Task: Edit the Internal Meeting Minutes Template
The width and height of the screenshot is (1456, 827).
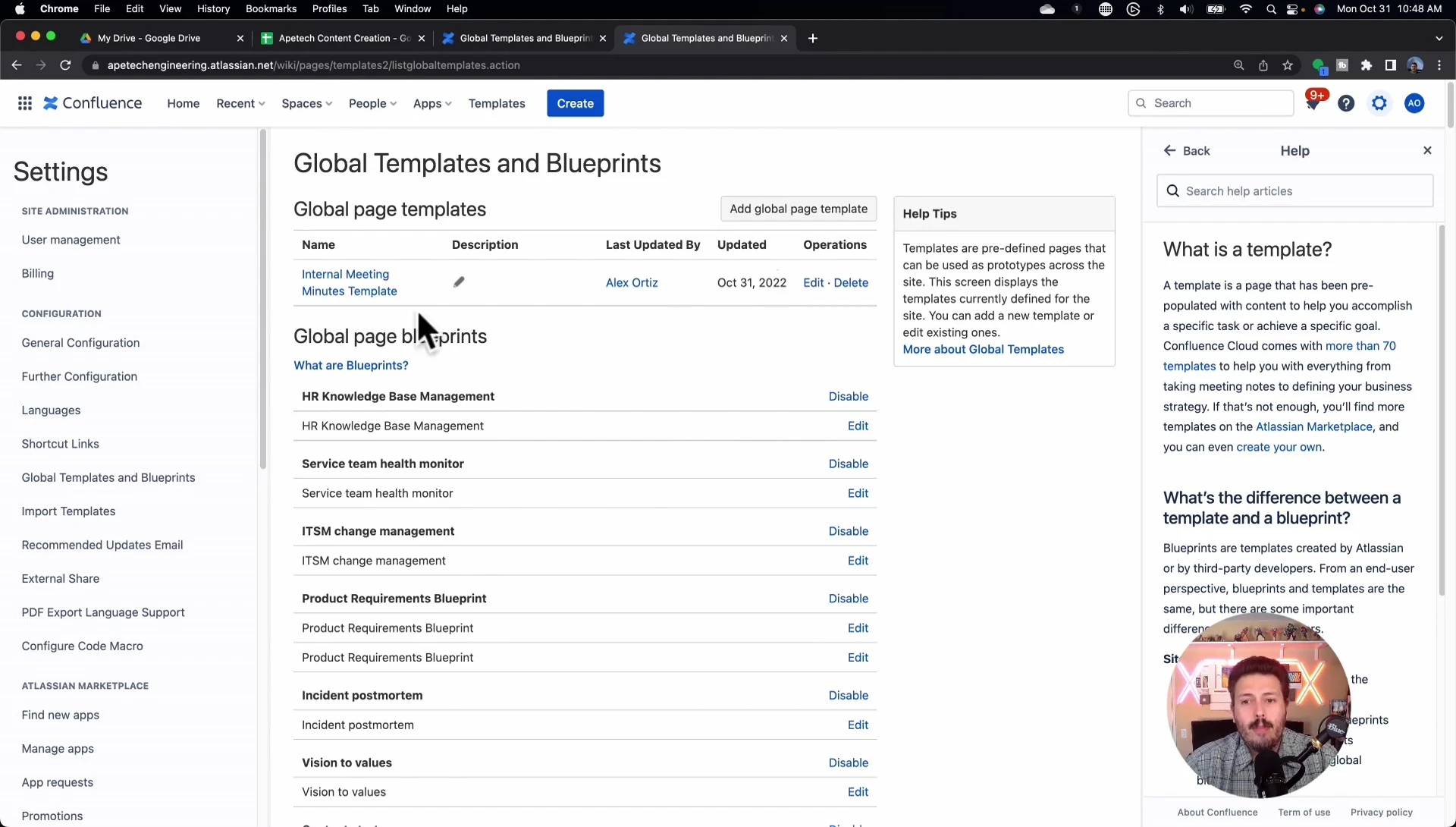Action: (x=813, y=282)
